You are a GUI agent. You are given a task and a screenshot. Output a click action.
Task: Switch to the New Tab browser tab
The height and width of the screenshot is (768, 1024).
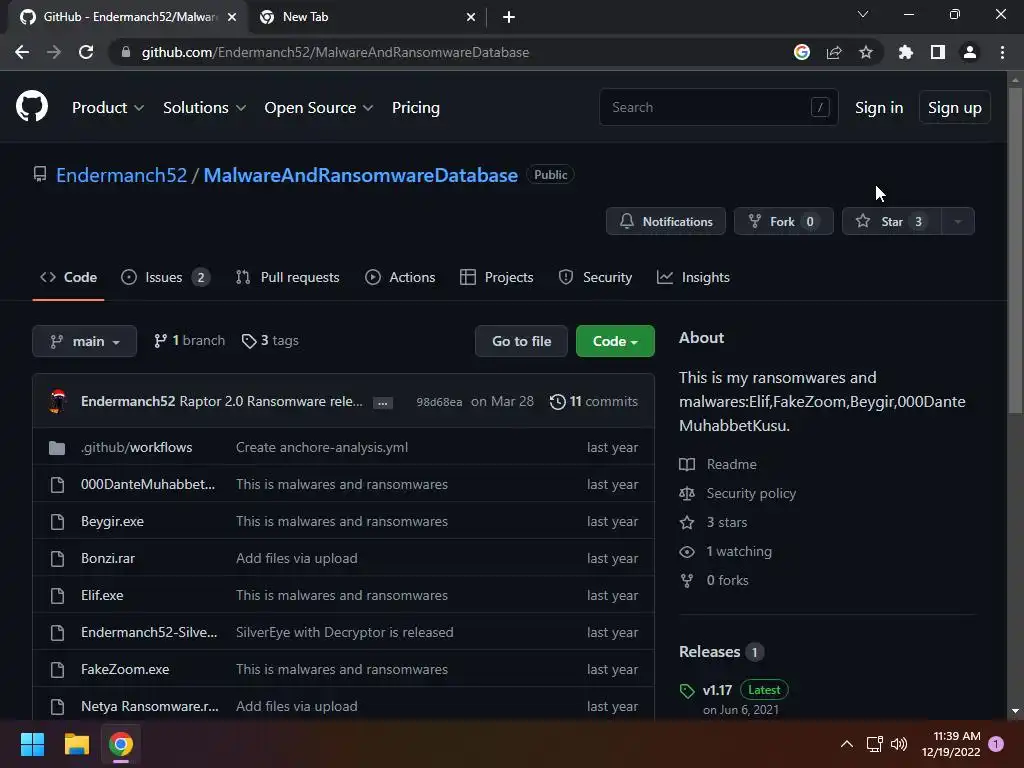(368, 17)
